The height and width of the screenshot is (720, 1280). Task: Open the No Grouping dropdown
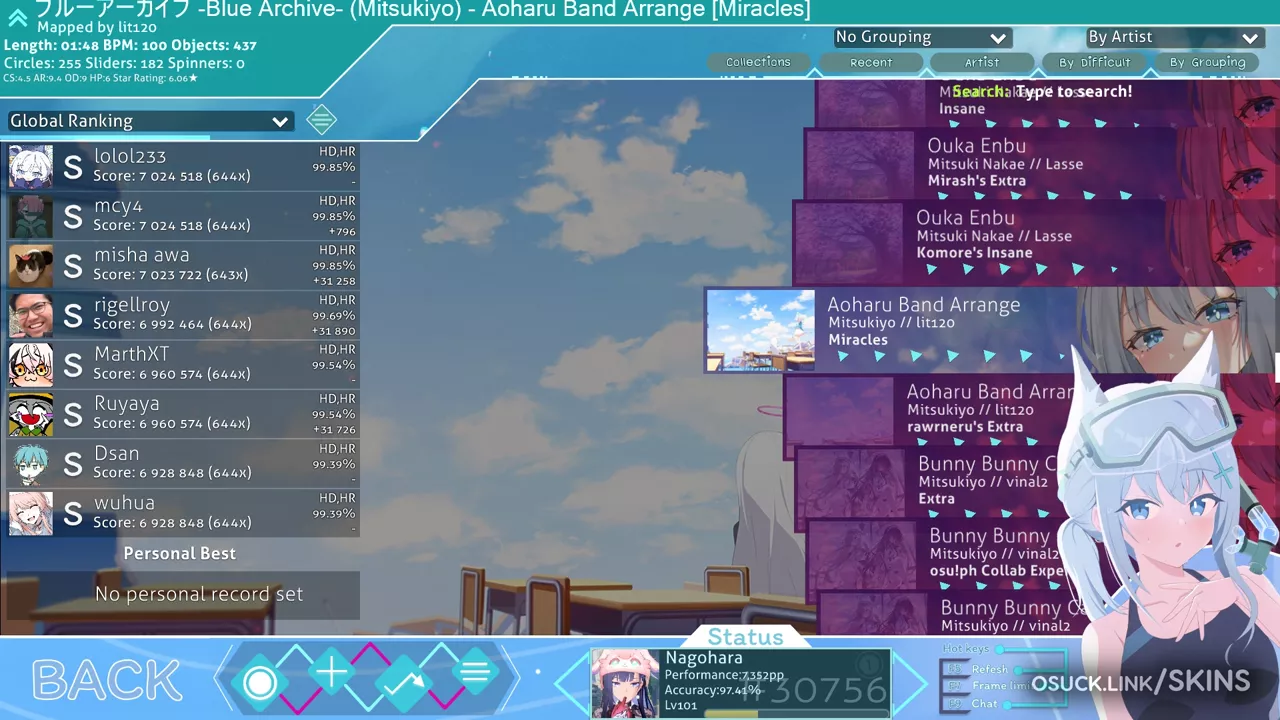pyautogui.click(x=922, y=37)
